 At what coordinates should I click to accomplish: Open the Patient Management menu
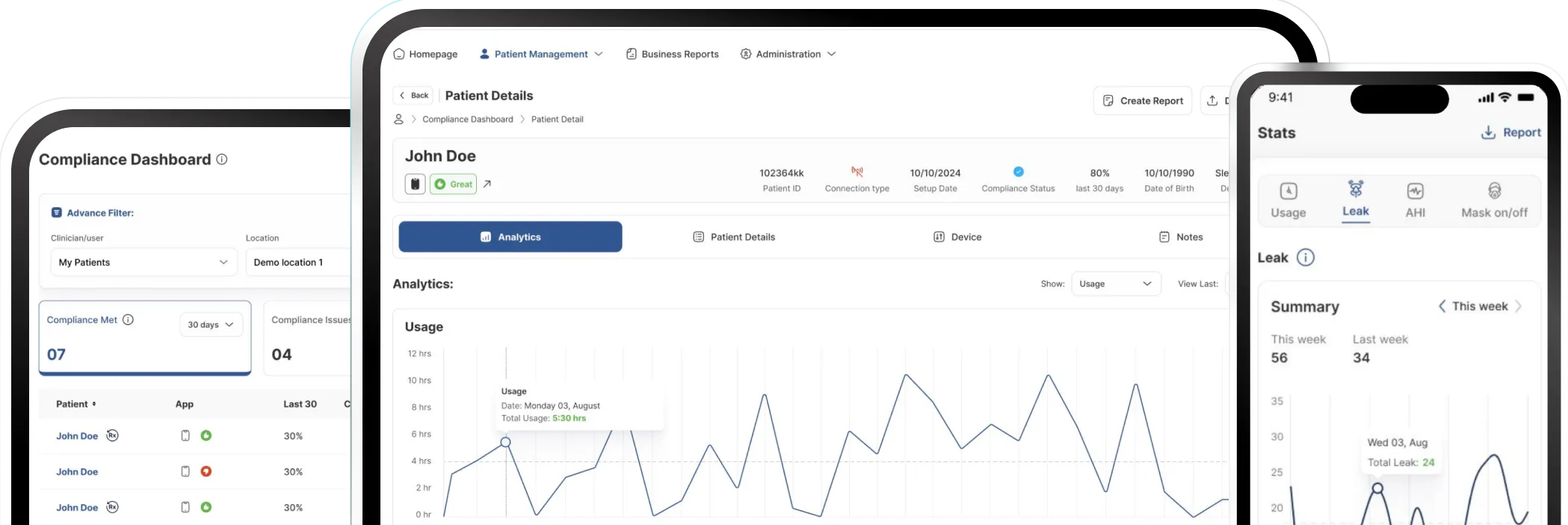click(x=541, y=54)
